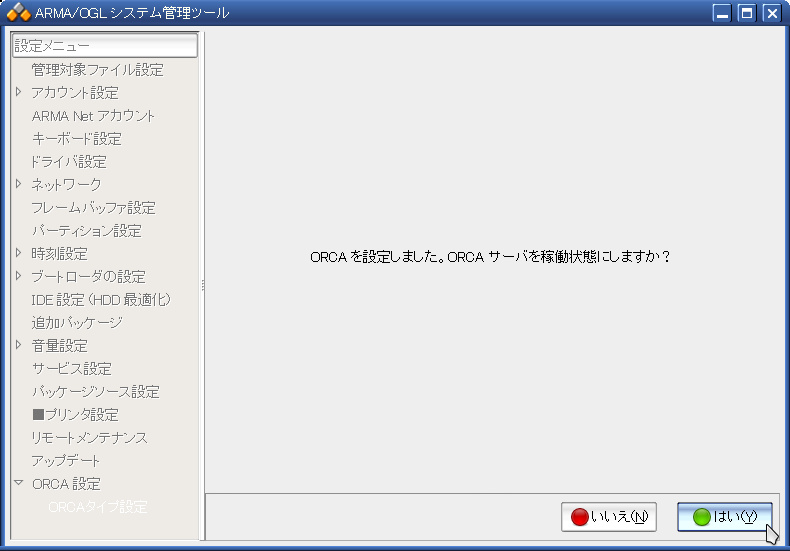Select パーティション設定 entry
790x551 pixels.
pos(86,231)
